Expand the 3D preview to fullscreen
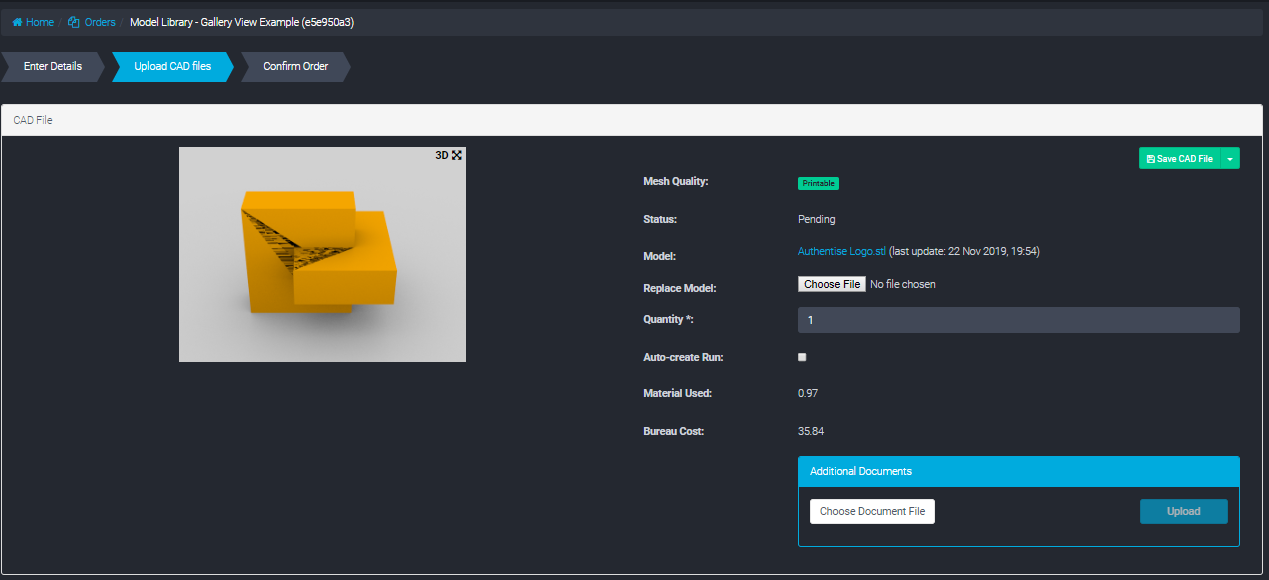 457,155
